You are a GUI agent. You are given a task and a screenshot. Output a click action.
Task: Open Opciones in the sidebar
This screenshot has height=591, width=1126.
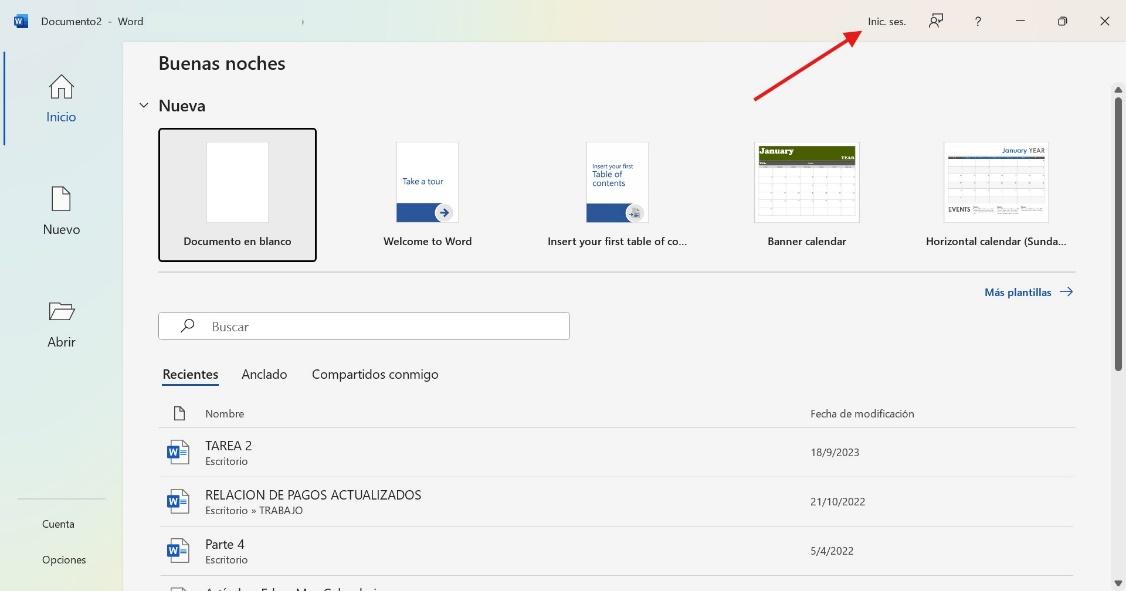[64, 560]
